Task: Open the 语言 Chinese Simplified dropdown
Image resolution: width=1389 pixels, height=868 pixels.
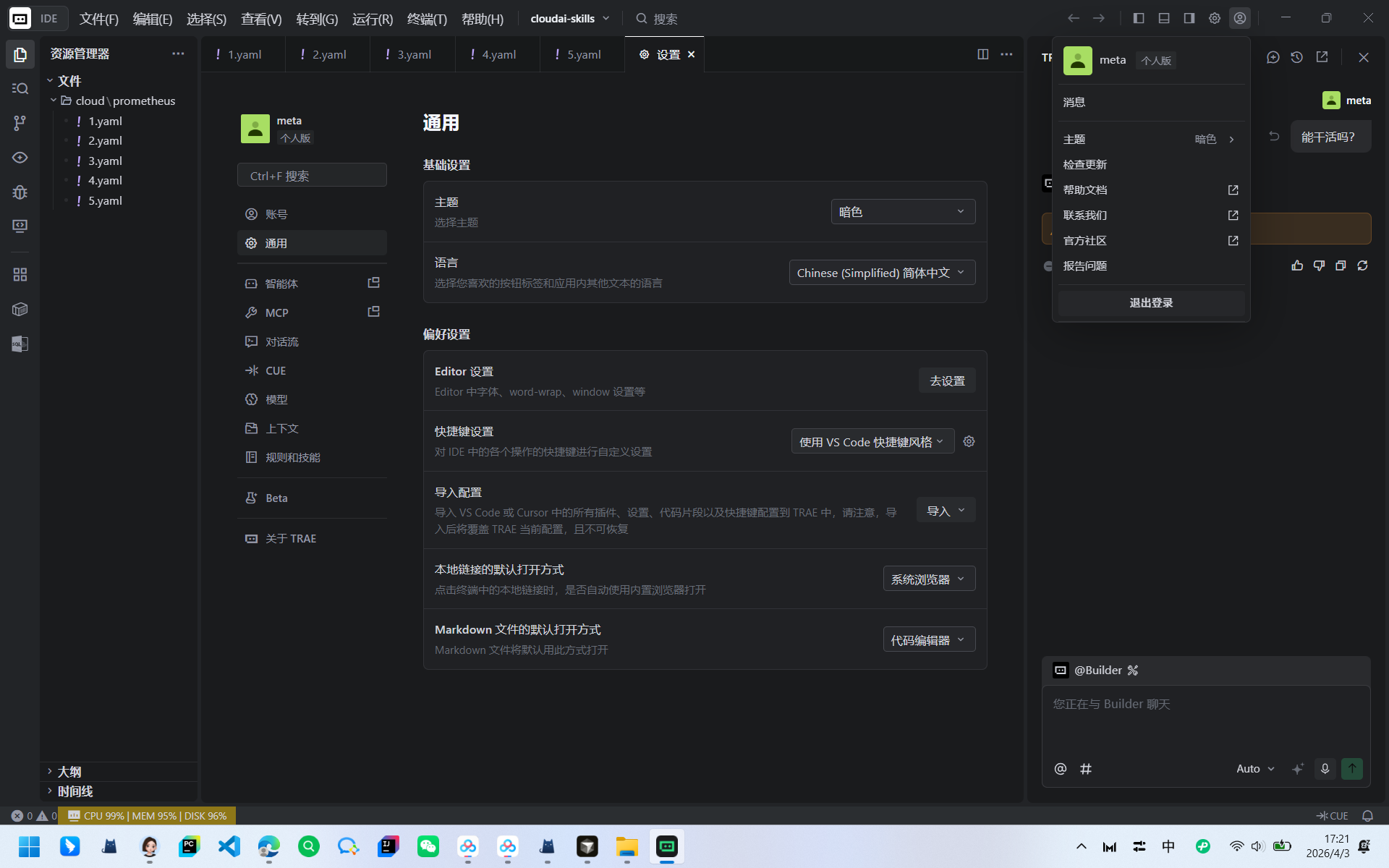Action: (x=881, y=273)
